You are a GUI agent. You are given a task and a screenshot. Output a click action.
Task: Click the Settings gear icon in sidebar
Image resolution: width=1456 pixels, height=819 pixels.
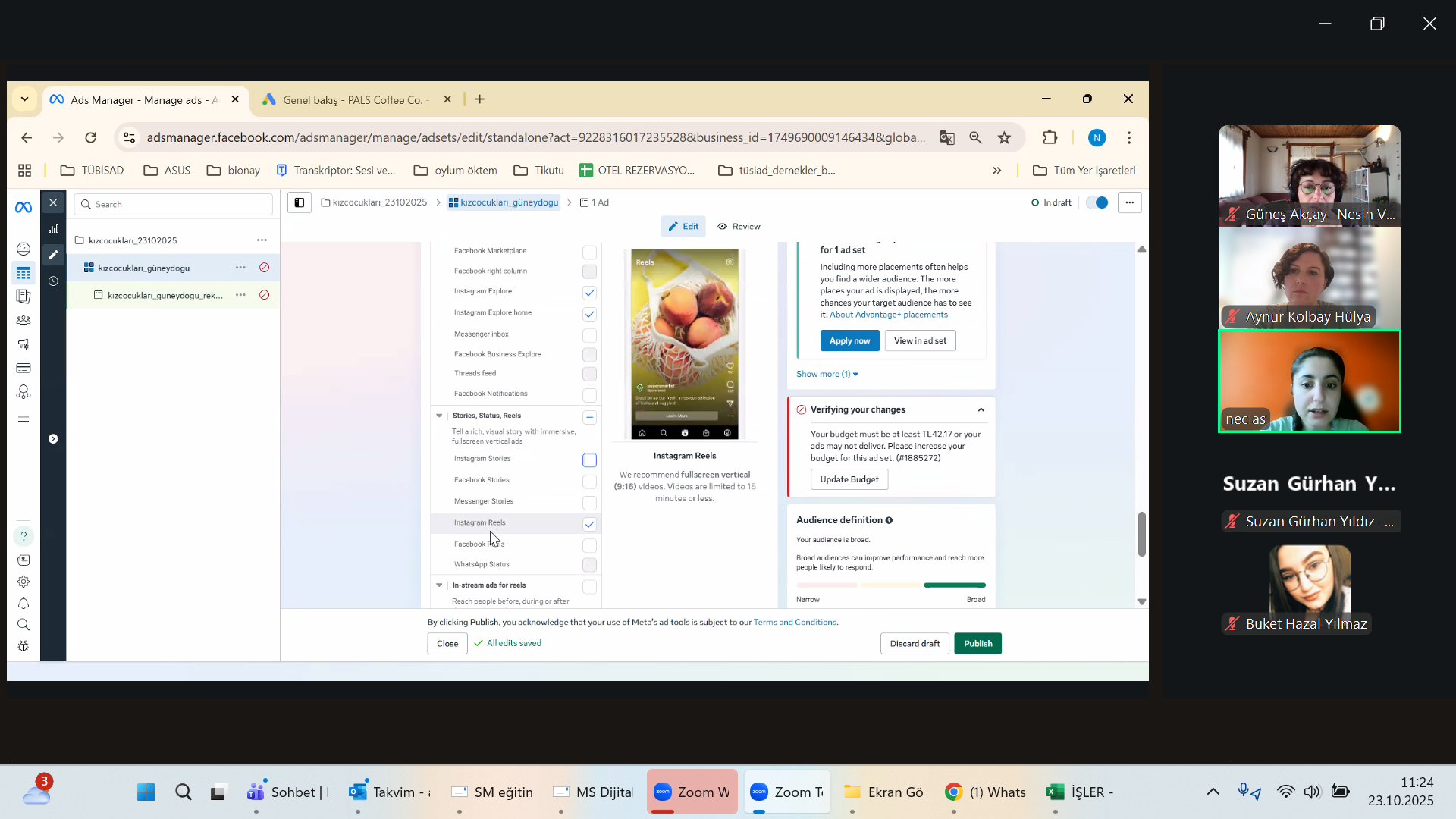click(x=24, y=582)
